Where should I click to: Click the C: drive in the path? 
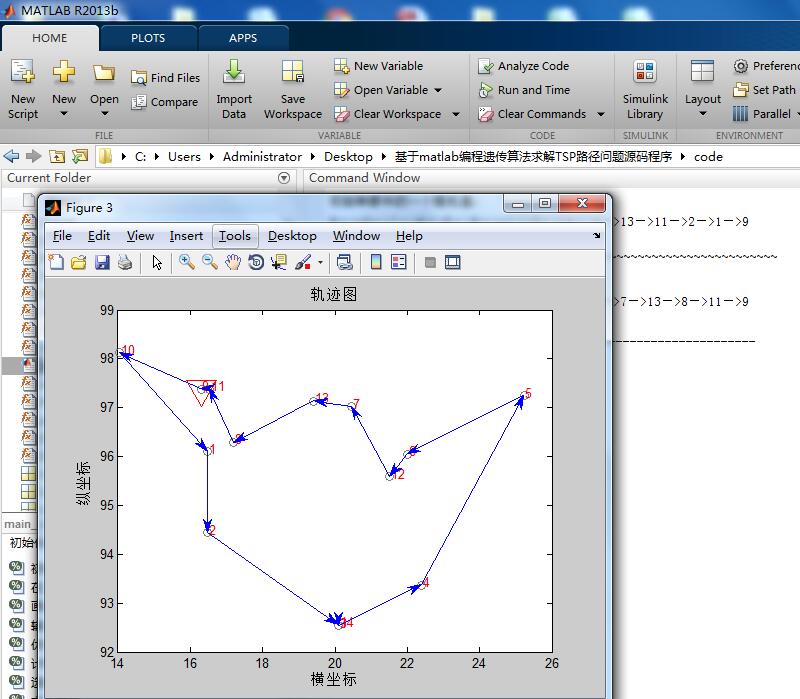pyautogui.click(x=140, y=157)
